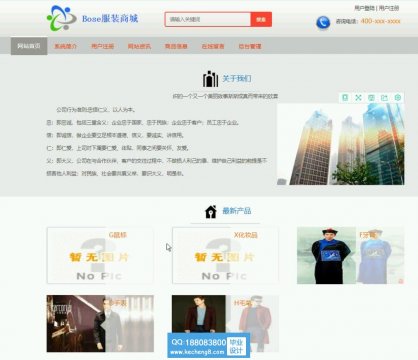Click the first page icon in image toolbar
The image size is (418, 360).
point(345,98)
